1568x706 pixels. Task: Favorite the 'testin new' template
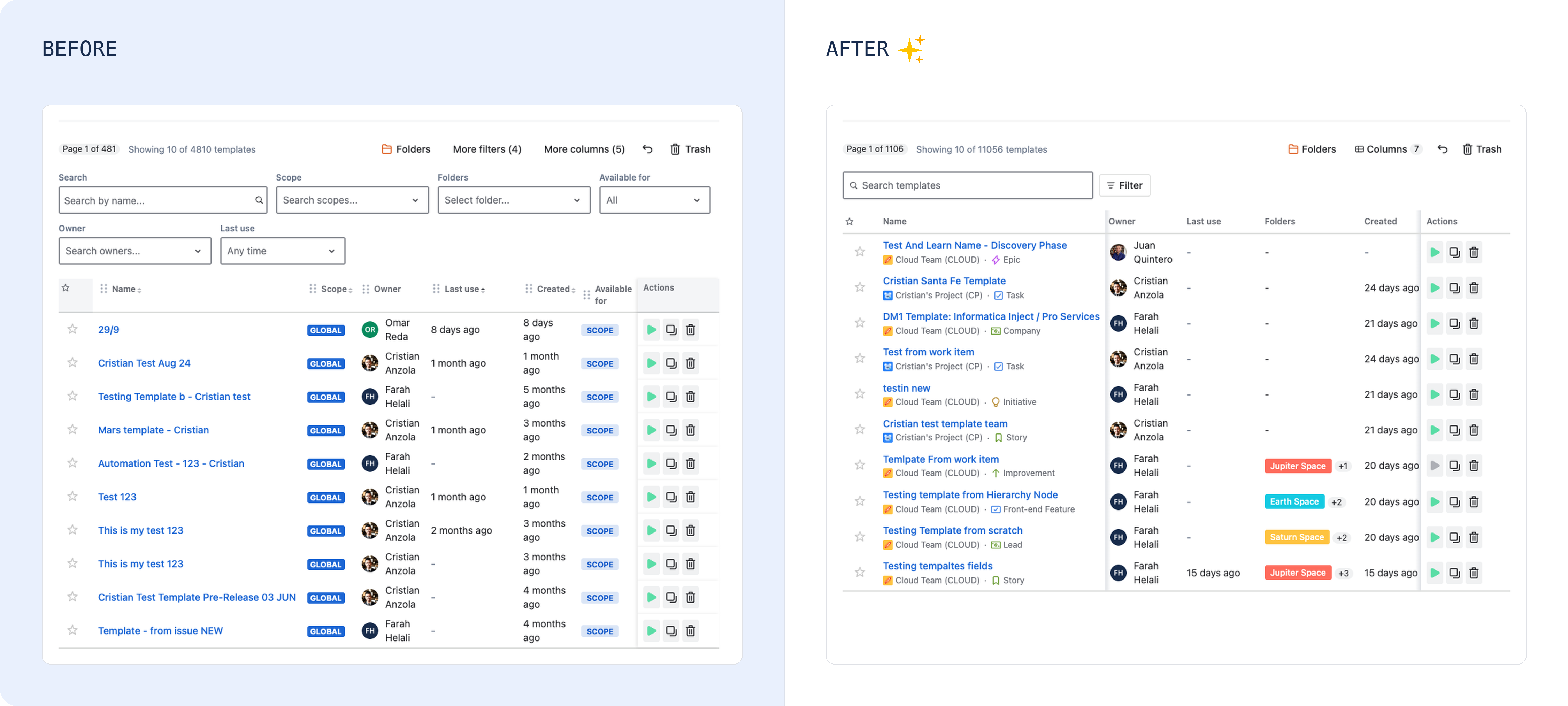pos(860,394)
